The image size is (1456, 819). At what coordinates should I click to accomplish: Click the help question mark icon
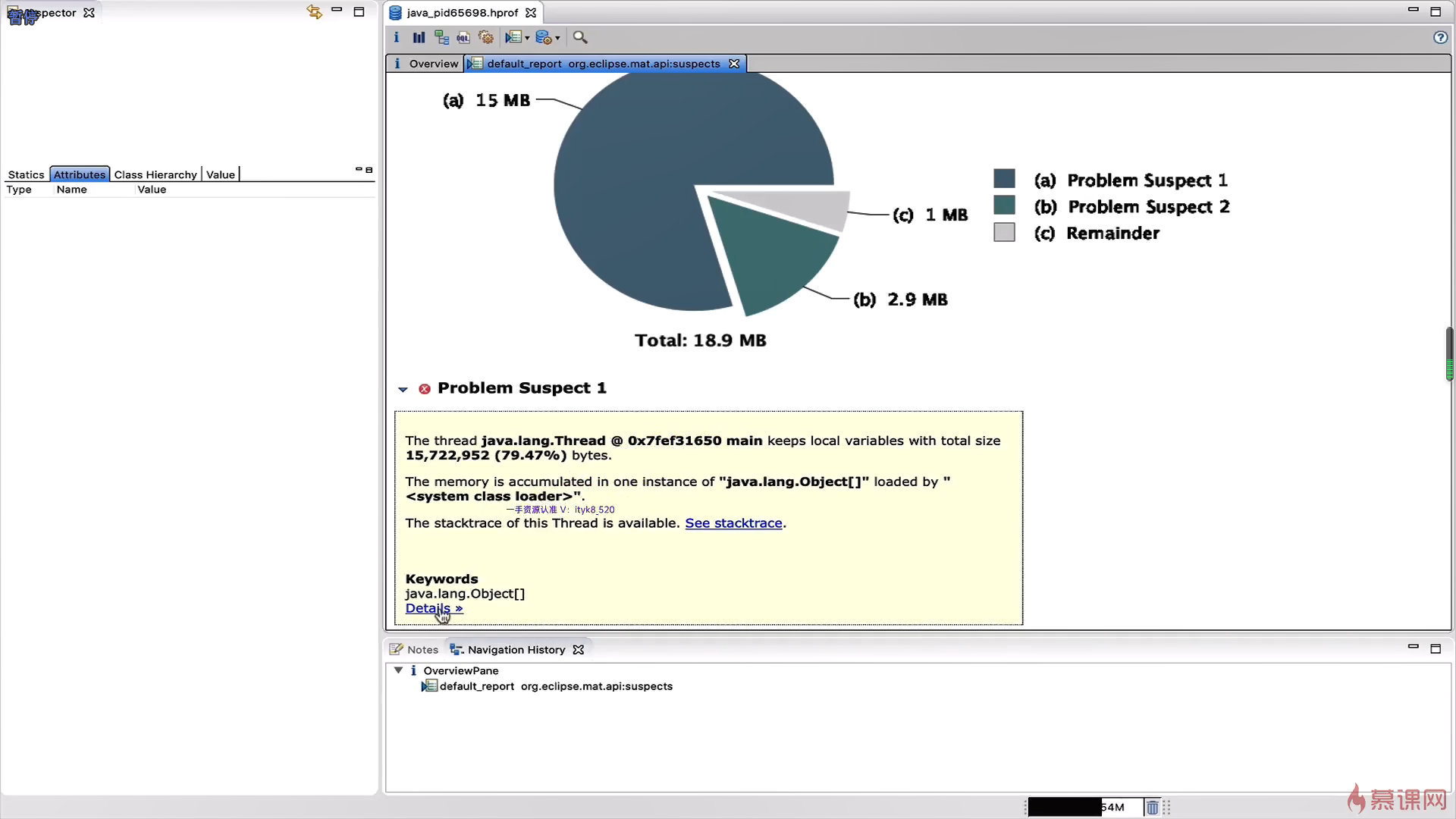pos(1440,37)
